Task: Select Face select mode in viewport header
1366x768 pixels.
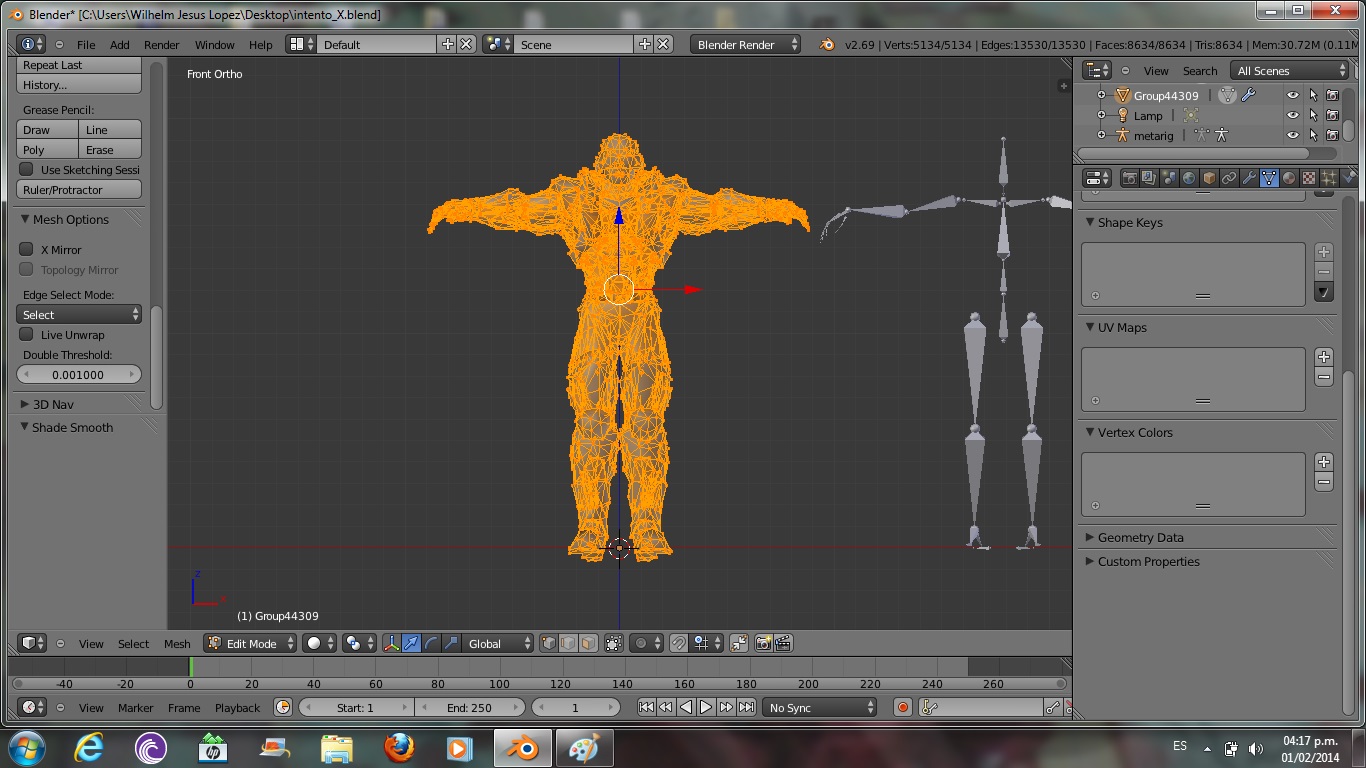Action: (x=588, y=644)
